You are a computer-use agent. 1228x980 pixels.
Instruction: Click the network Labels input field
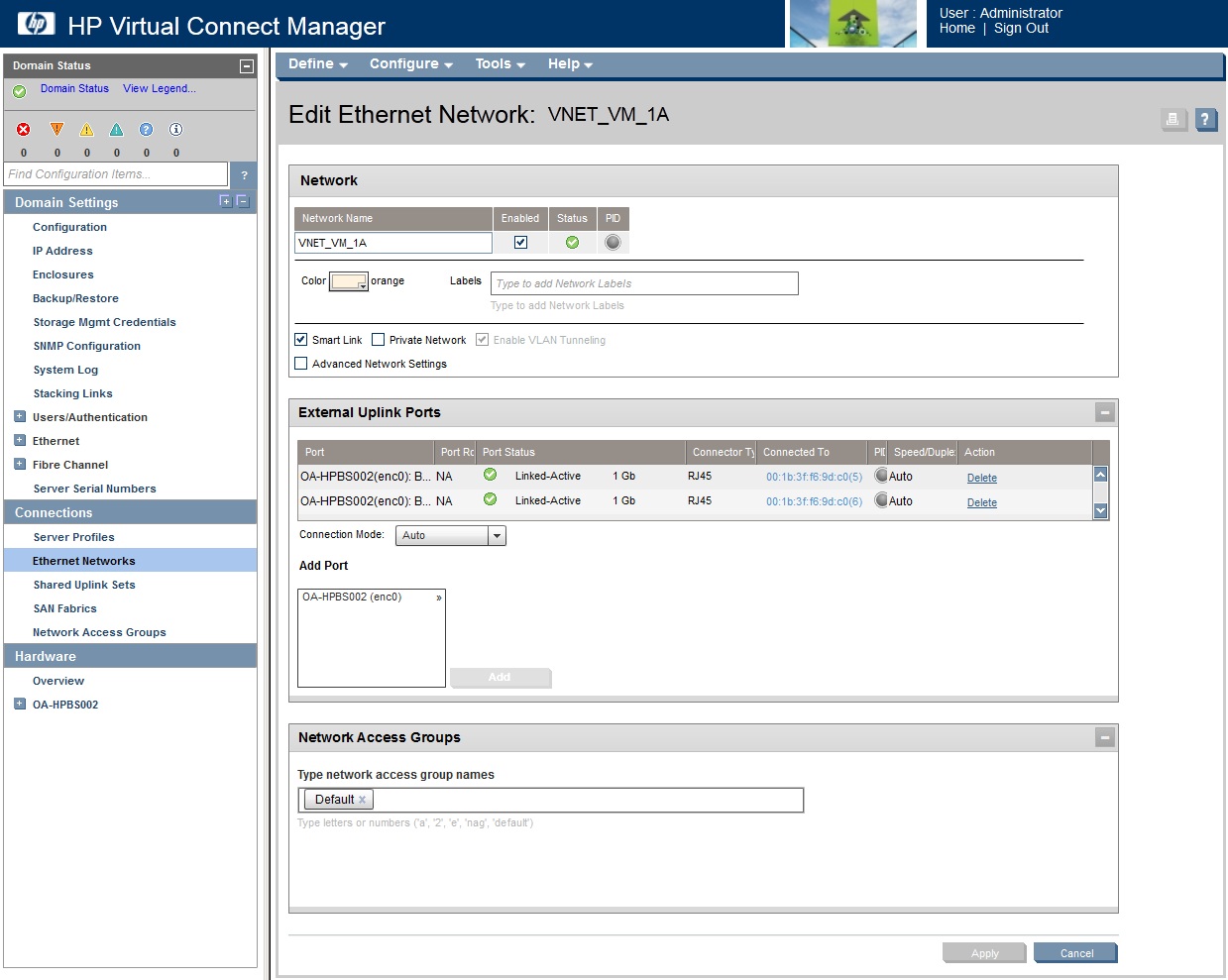coord(644,283)
